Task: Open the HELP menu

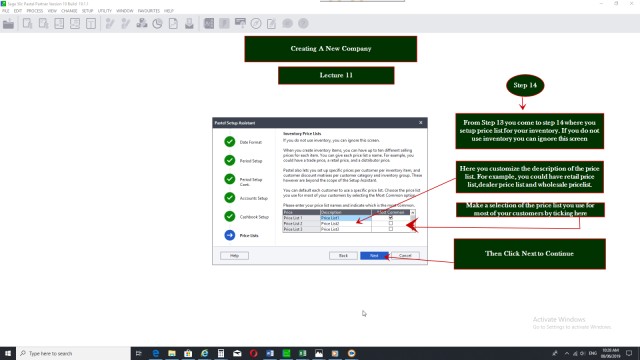Action: click(x=169, y=11)
